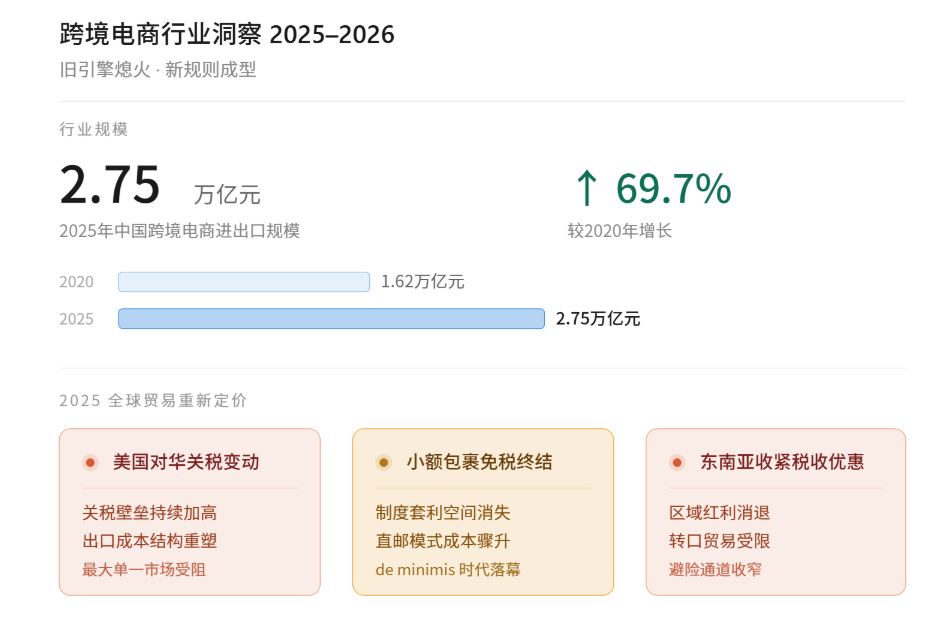Click the 行业规模 section heading
The image size is (951, 618).
pyautogui.click(x=93, y=129)
